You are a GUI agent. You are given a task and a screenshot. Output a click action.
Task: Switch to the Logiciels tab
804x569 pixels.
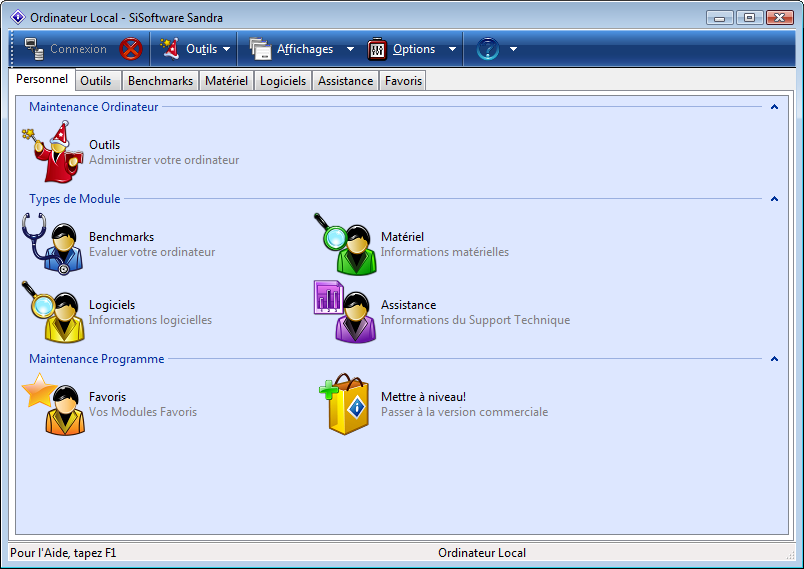click(283, 81)
